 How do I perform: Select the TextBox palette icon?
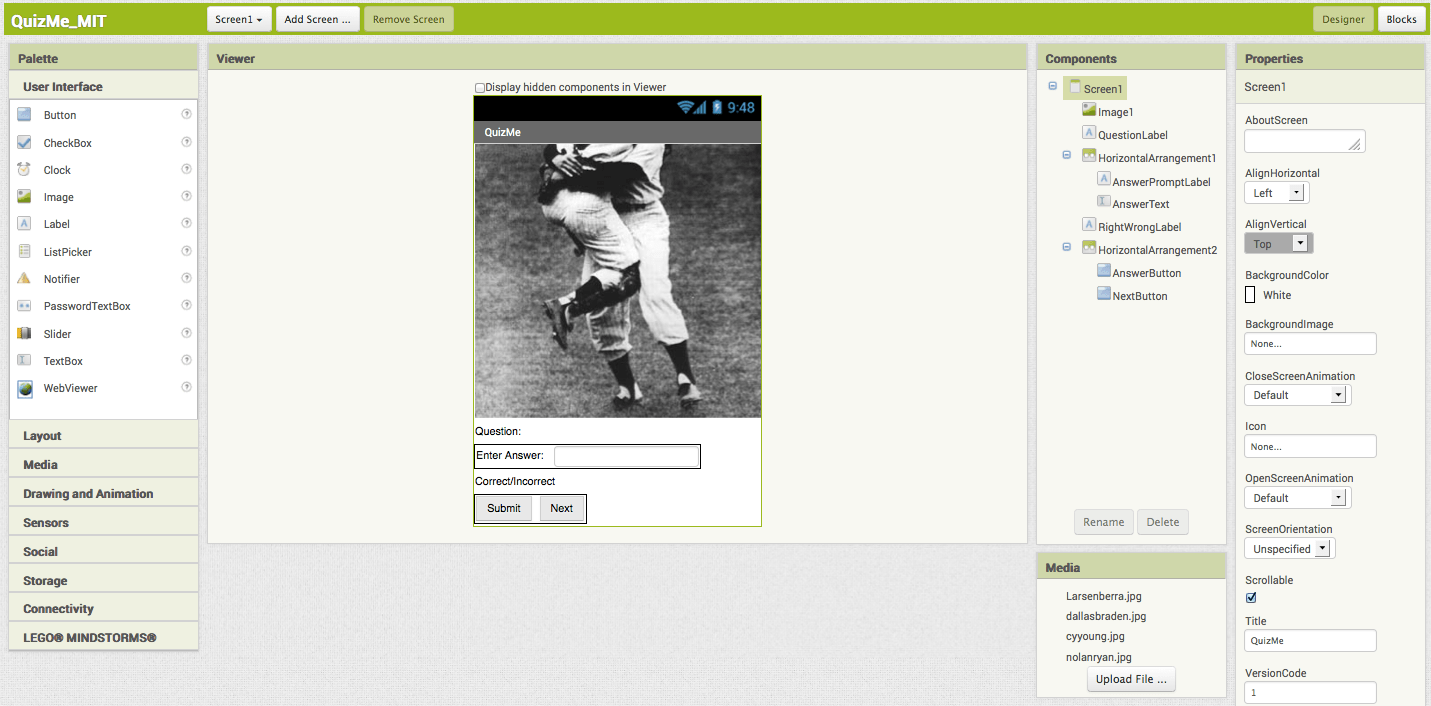[24, 361]
